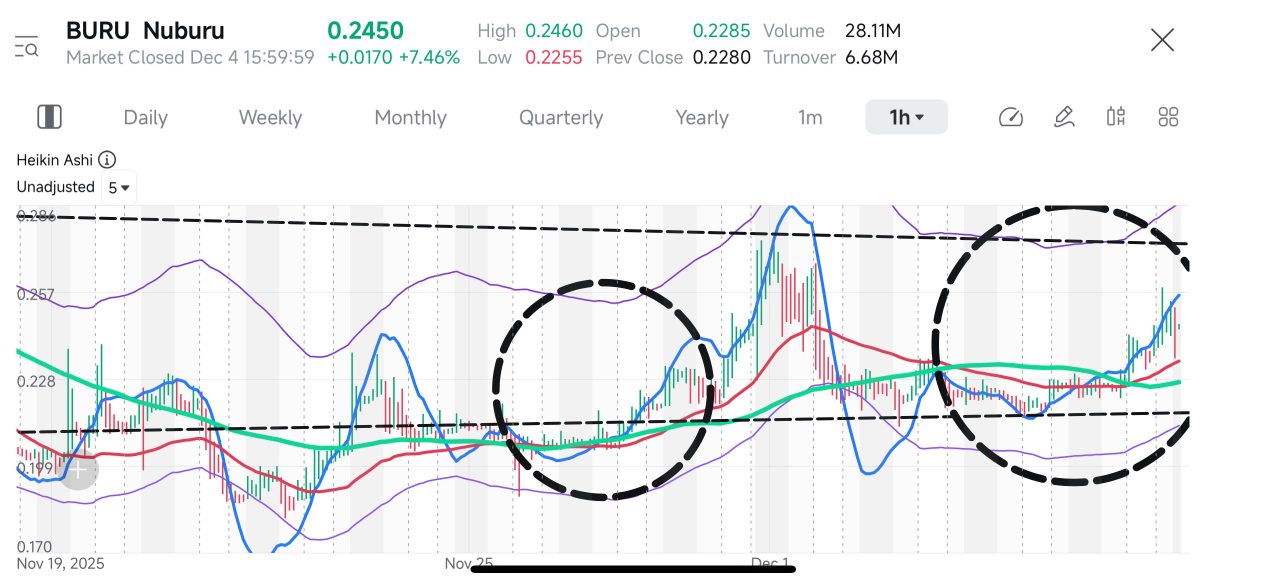Expand the 1h interval dropdown

(x=906, y=118)
